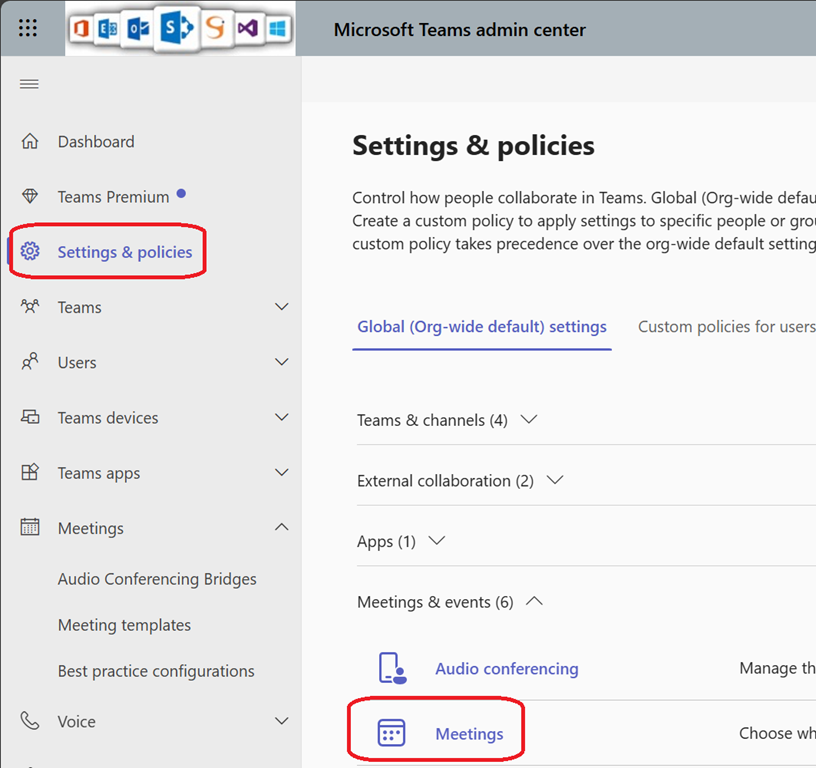Open Audio Conferencing Bridges in the sidebar
This screenshot has height=768, width=816.
click(x=157, y=579)
